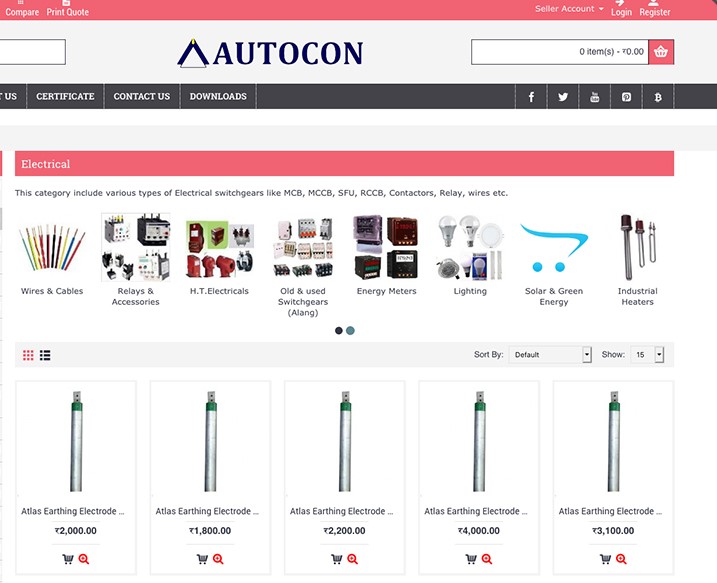The image size is (717, 583).
Task: Open Pinterest social link icon
Action: [626, 96]
